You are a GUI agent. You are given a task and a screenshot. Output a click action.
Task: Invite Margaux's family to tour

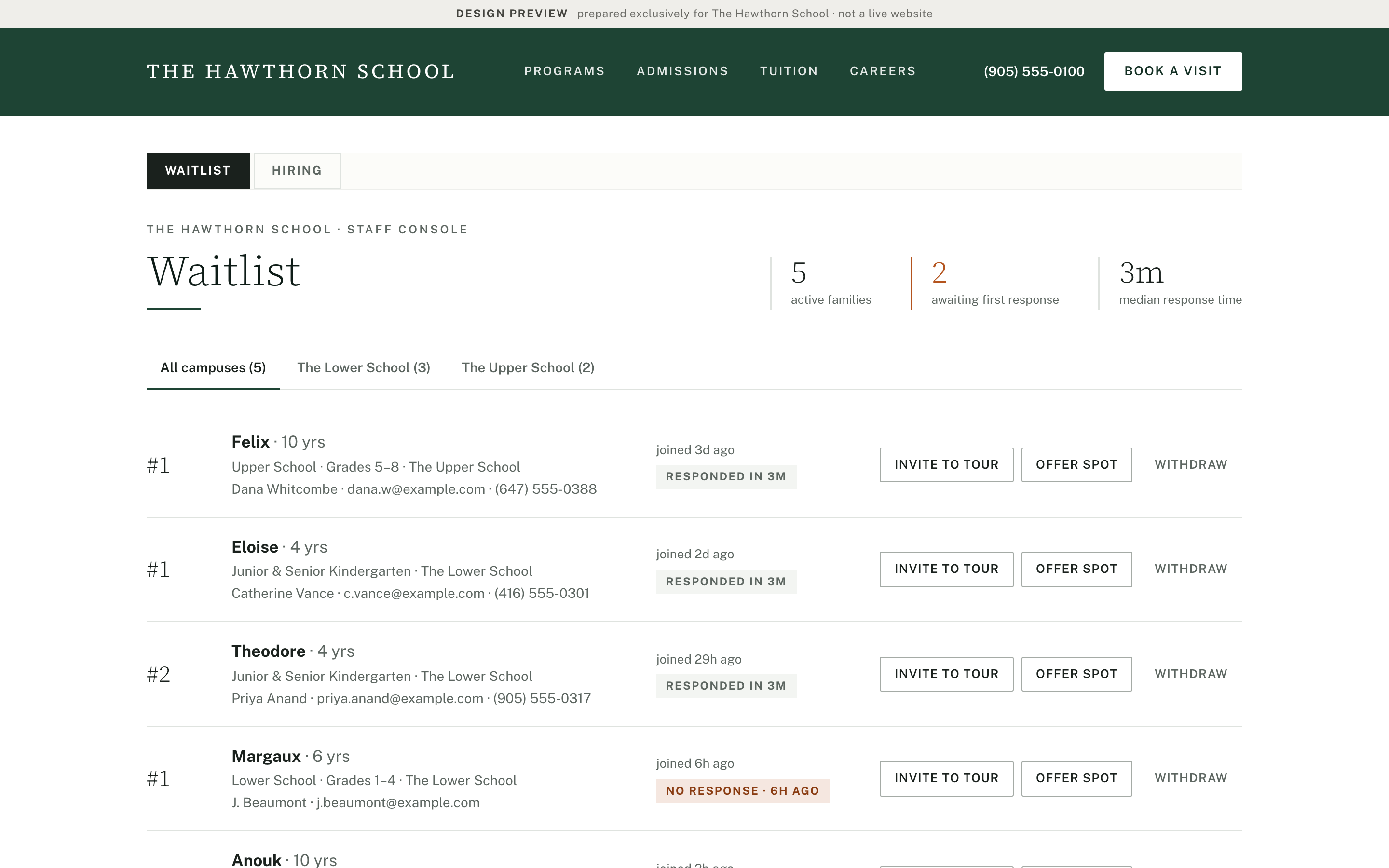pyautogui.click(x=946, y=778)
